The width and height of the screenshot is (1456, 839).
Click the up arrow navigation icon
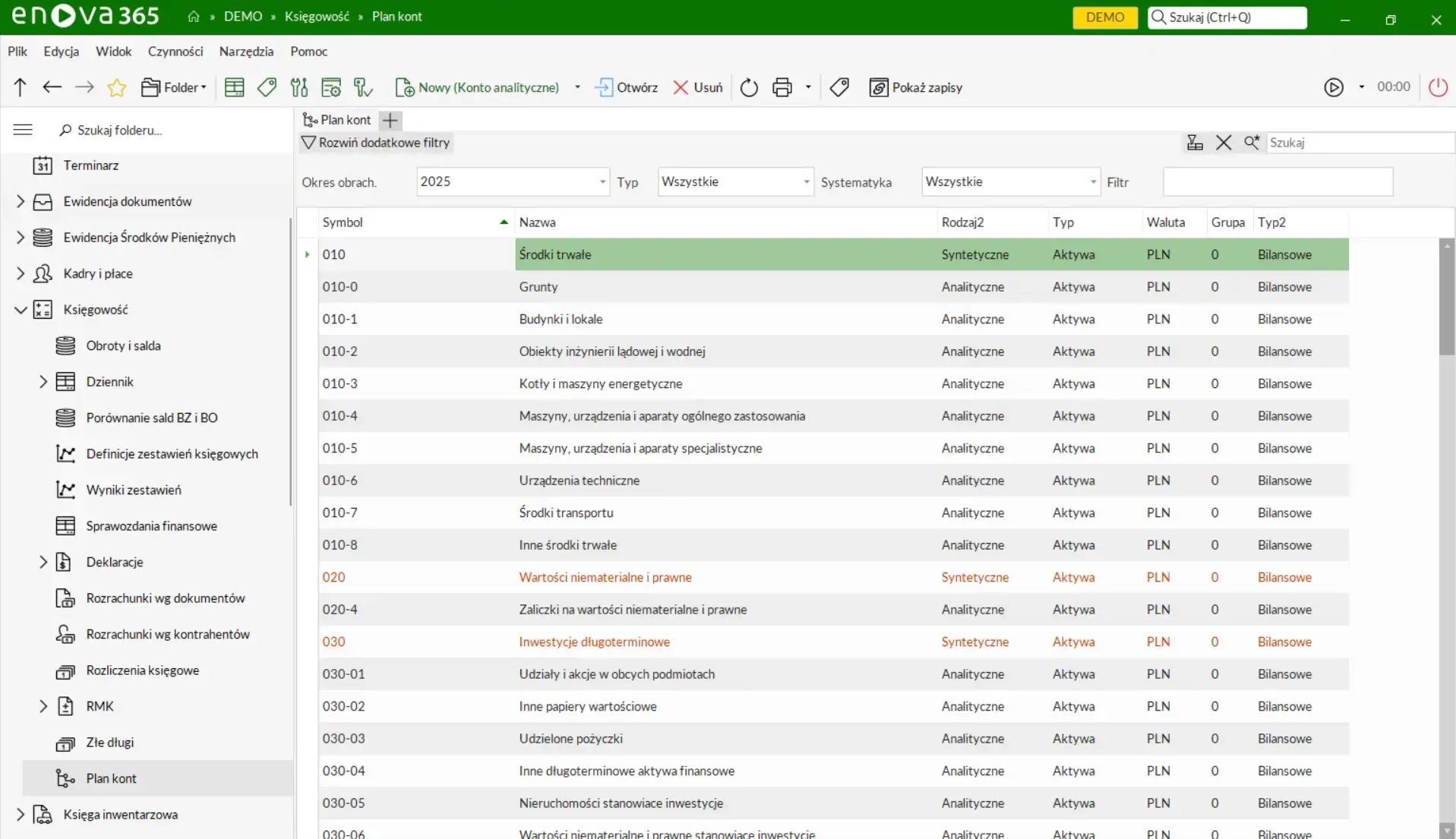pyautogui.click(x=20, y=87)
